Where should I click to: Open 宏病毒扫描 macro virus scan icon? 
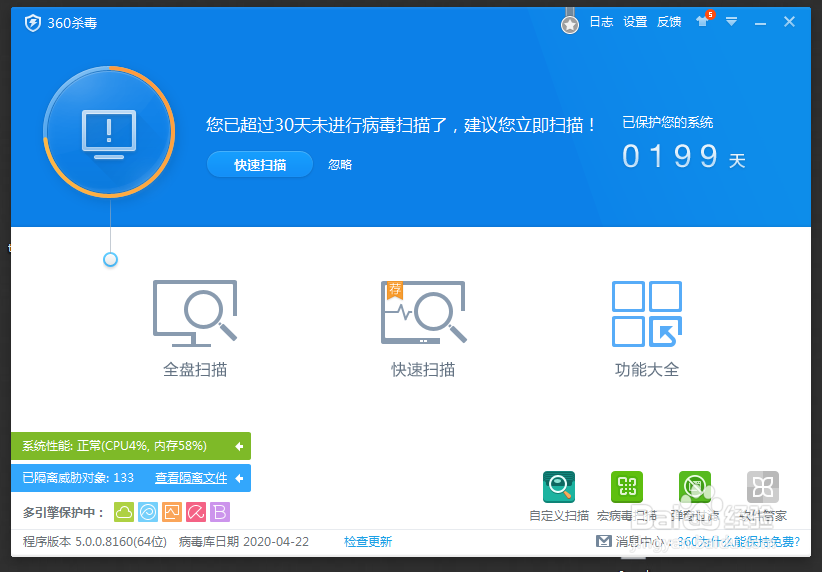pos(627,487)
